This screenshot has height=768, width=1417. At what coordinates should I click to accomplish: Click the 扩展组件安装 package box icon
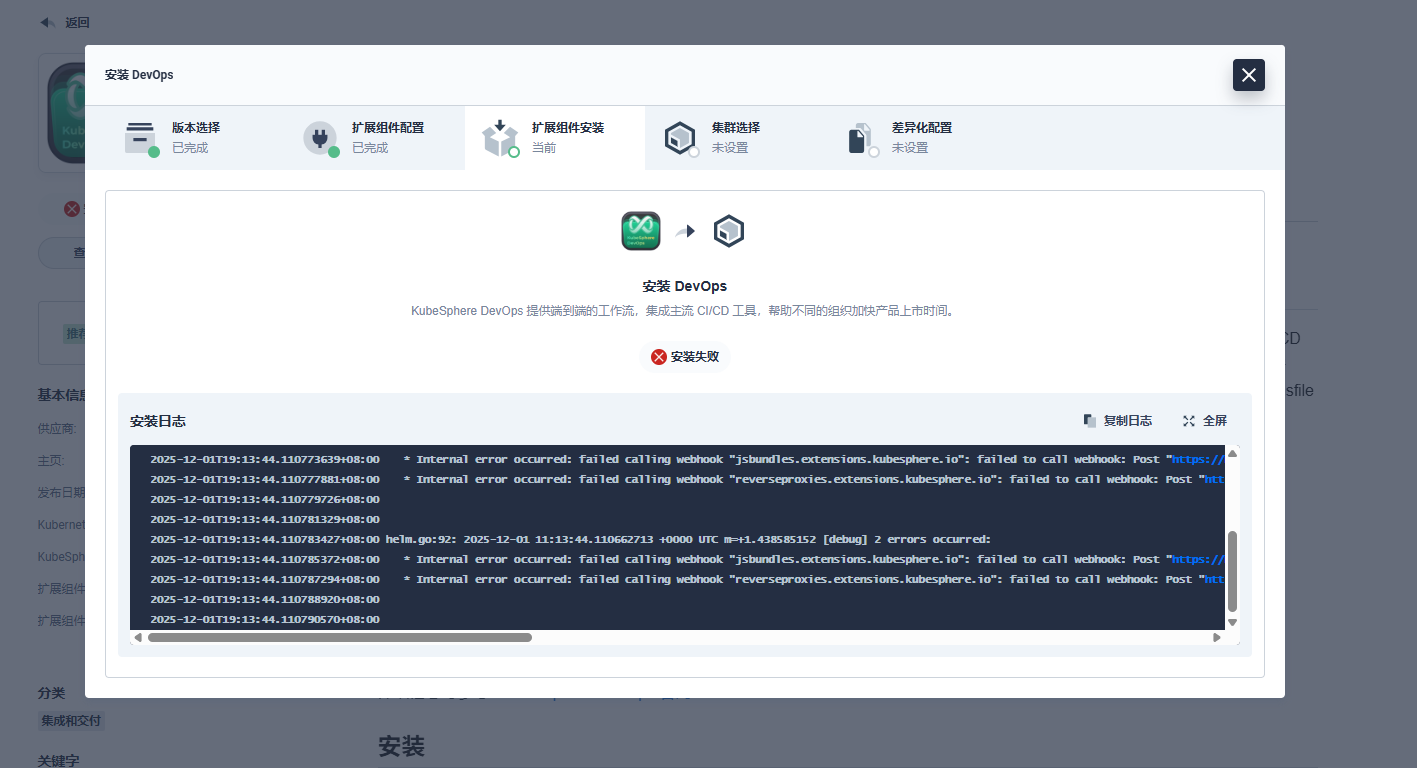(500, 138)
